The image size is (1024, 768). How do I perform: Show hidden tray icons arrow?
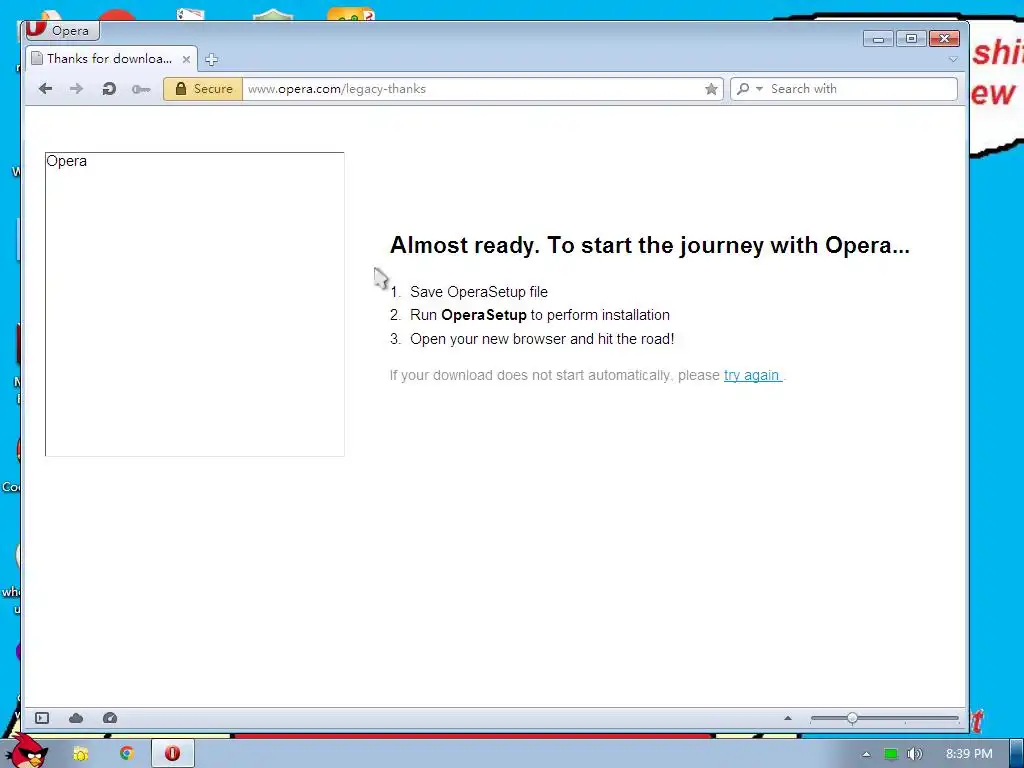[866, 754]
